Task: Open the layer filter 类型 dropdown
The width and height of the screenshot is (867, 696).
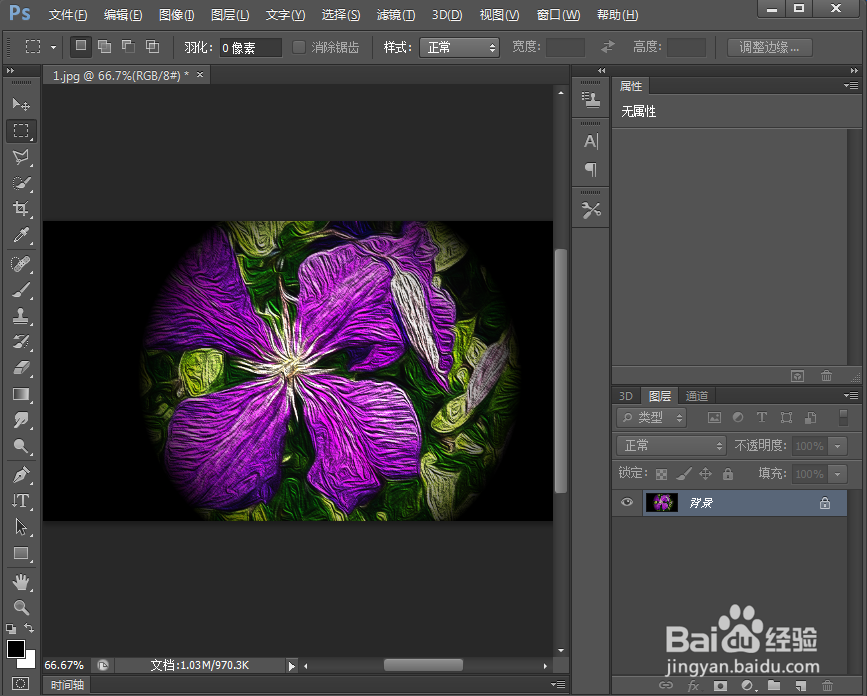Action: [651, 417]
